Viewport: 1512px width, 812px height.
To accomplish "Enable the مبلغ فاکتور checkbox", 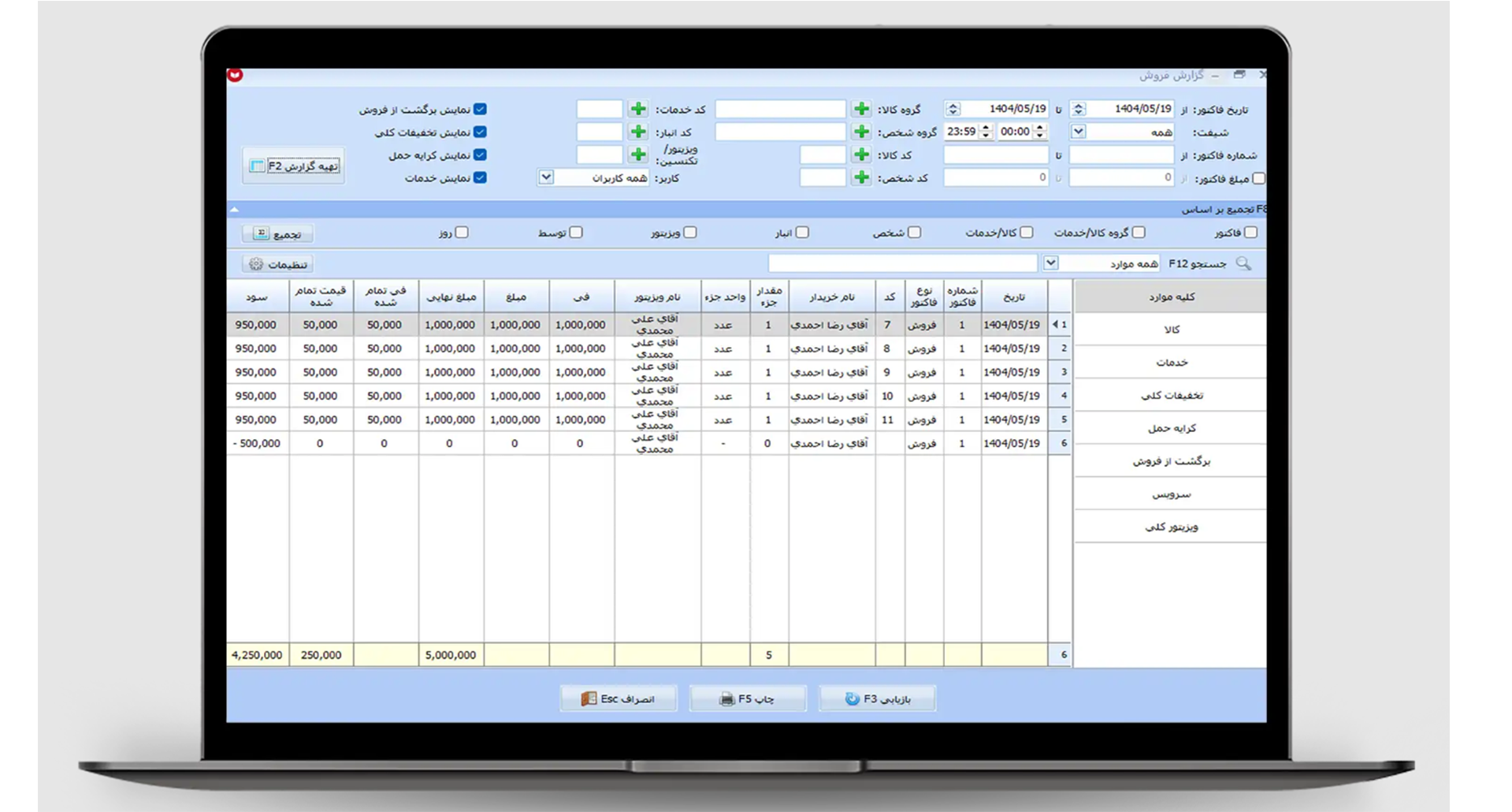I will click(1258, 178).
